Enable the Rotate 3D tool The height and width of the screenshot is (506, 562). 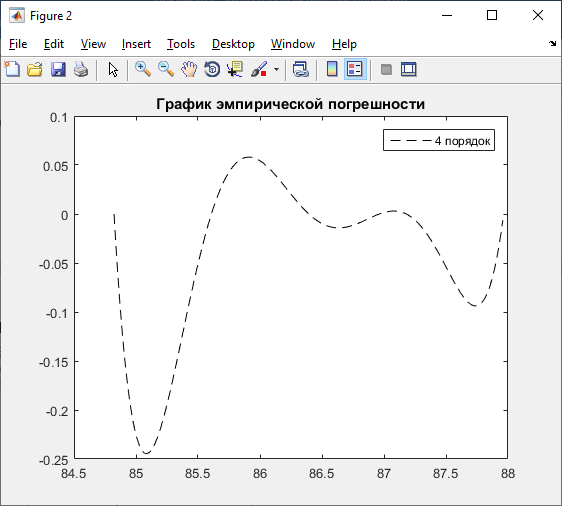click(x=212, y=69)
